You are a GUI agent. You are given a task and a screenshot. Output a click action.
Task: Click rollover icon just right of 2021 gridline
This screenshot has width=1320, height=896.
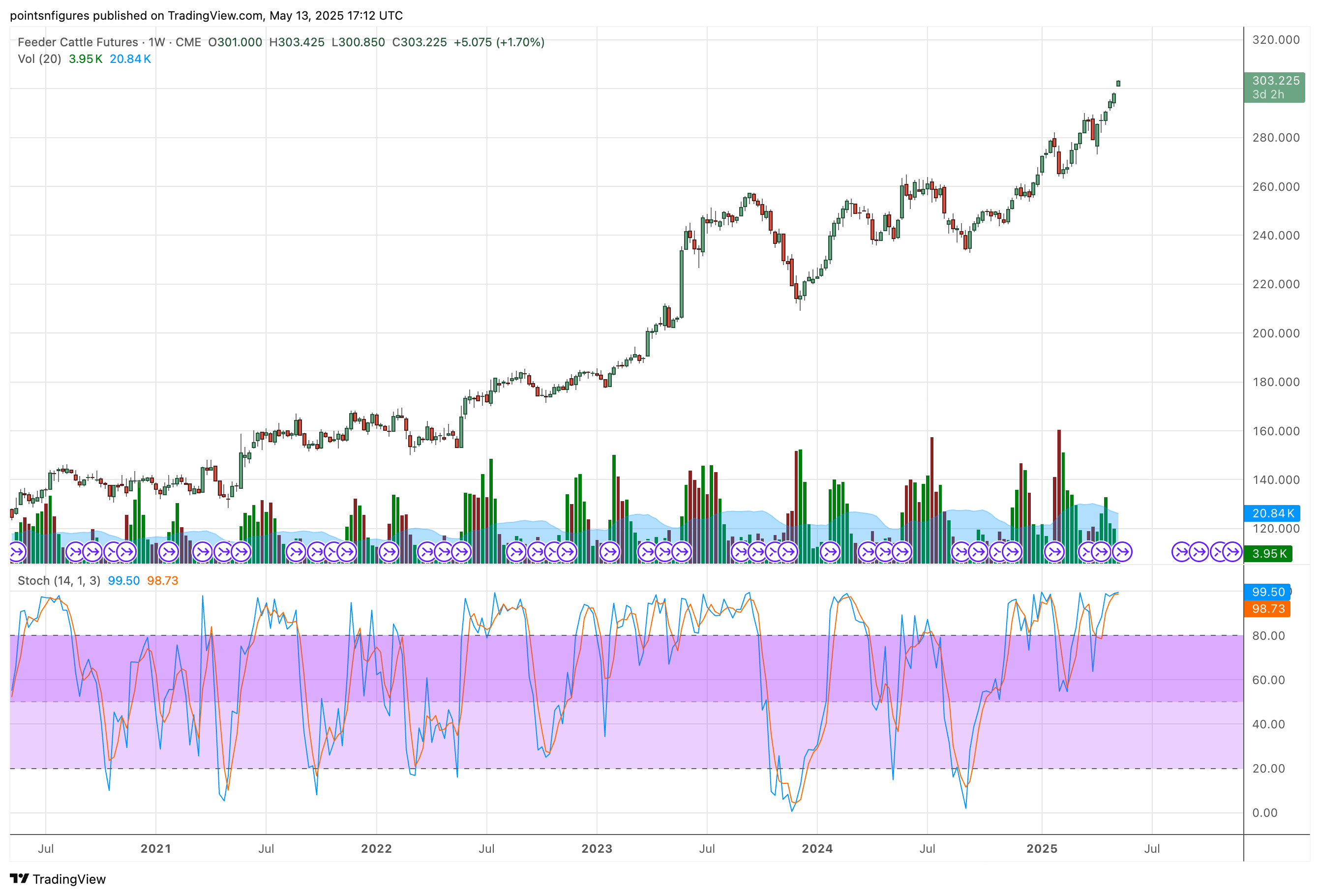click(x=169, y=551)
